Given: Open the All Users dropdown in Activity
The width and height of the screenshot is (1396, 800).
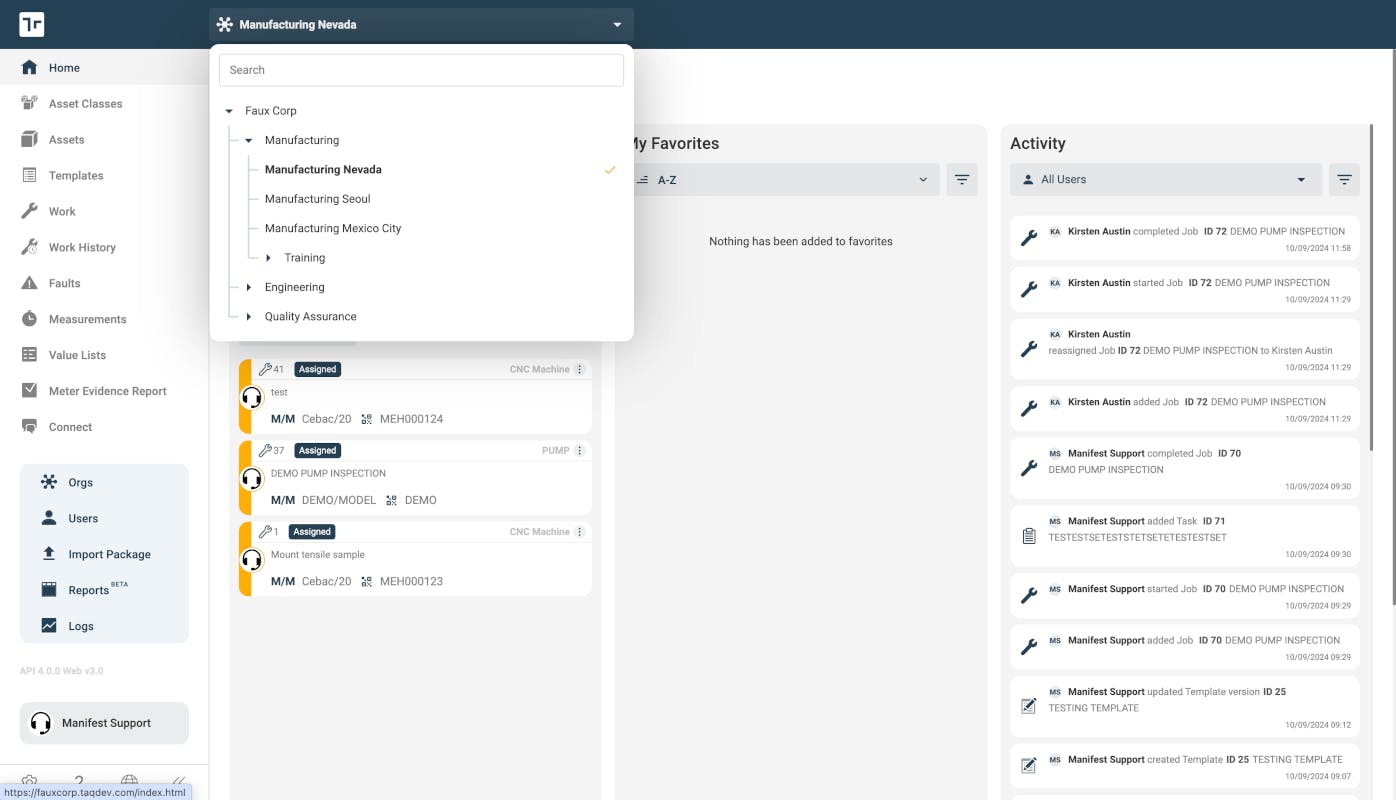Looking at the screenshot, I should pos(1165,179).
